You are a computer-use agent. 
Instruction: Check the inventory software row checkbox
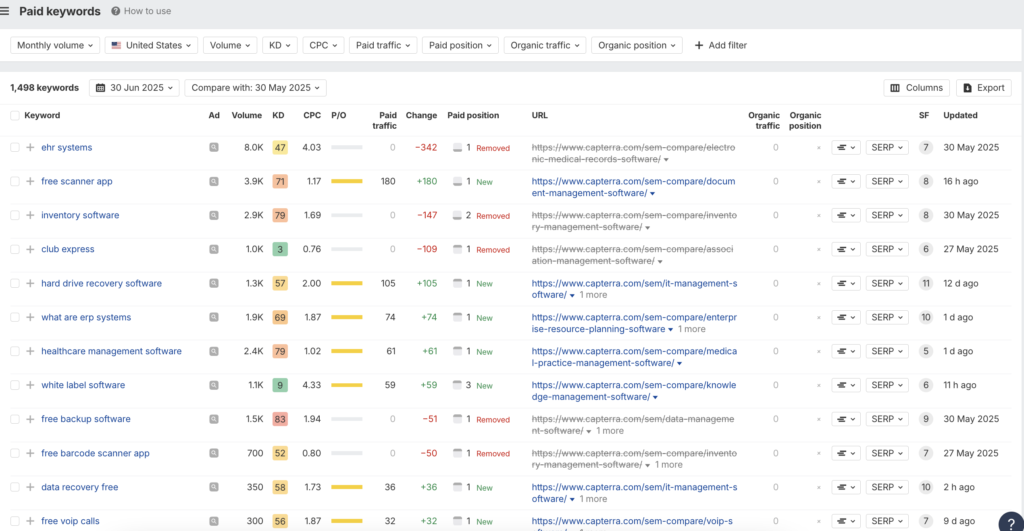tap(14, 216)
